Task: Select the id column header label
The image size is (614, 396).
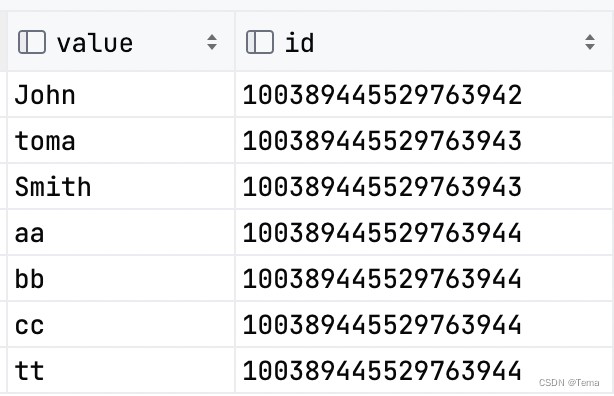Action: coord(299,42)
